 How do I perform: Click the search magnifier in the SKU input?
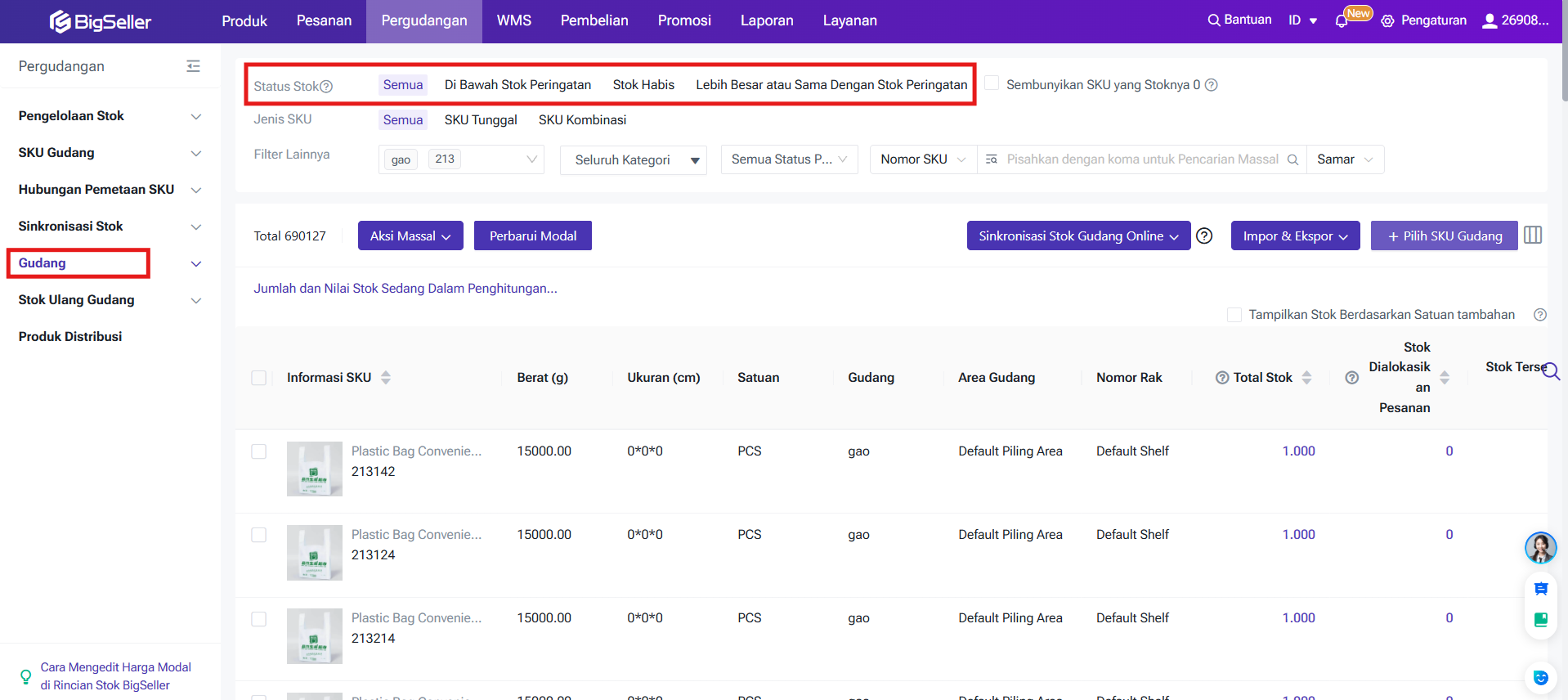pyautogui.click(x=1292, y=159)
